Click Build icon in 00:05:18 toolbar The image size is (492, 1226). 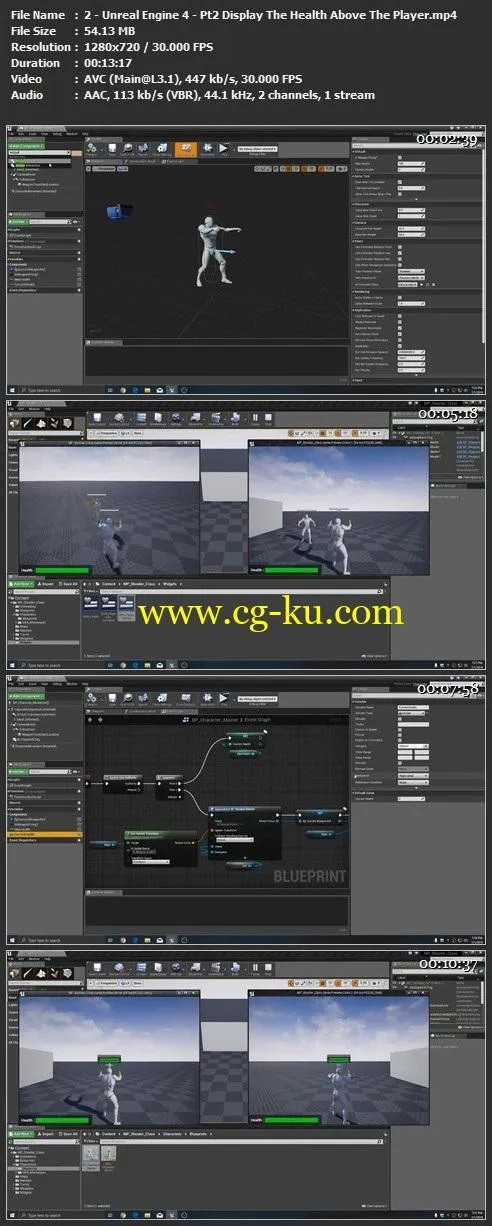235,421
